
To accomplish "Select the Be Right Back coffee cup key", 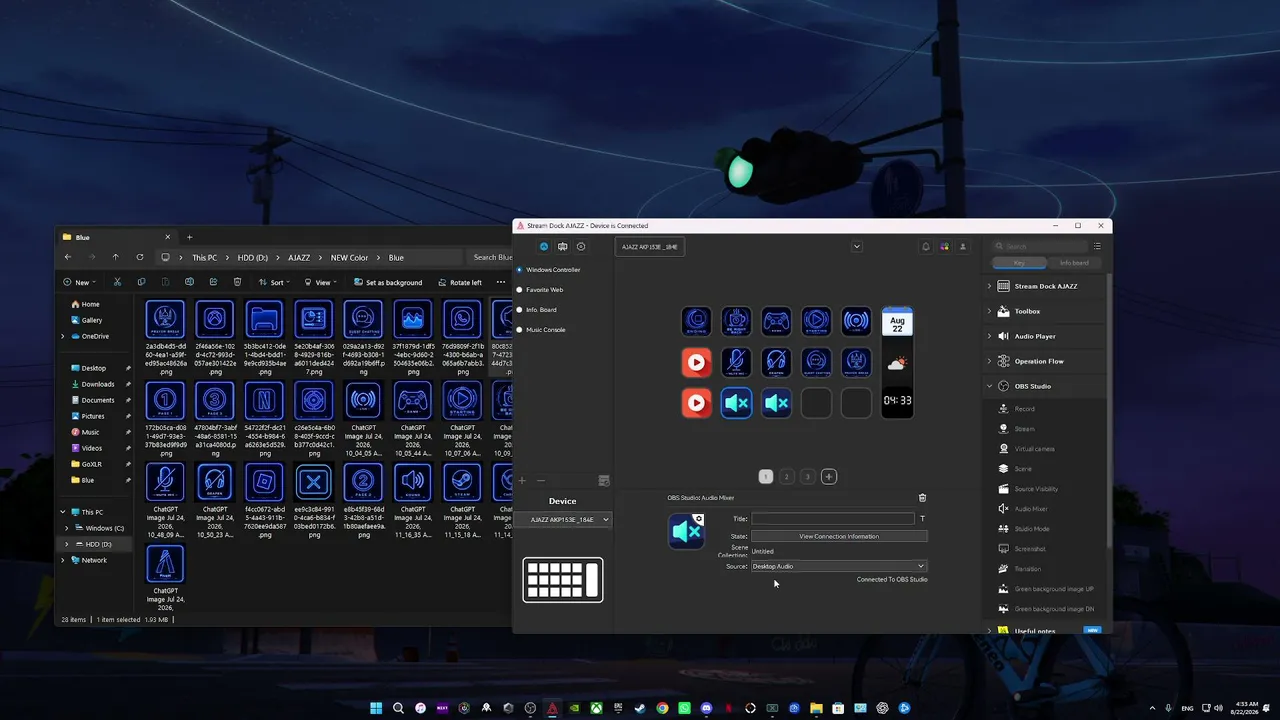I will (x=736, y=321).
